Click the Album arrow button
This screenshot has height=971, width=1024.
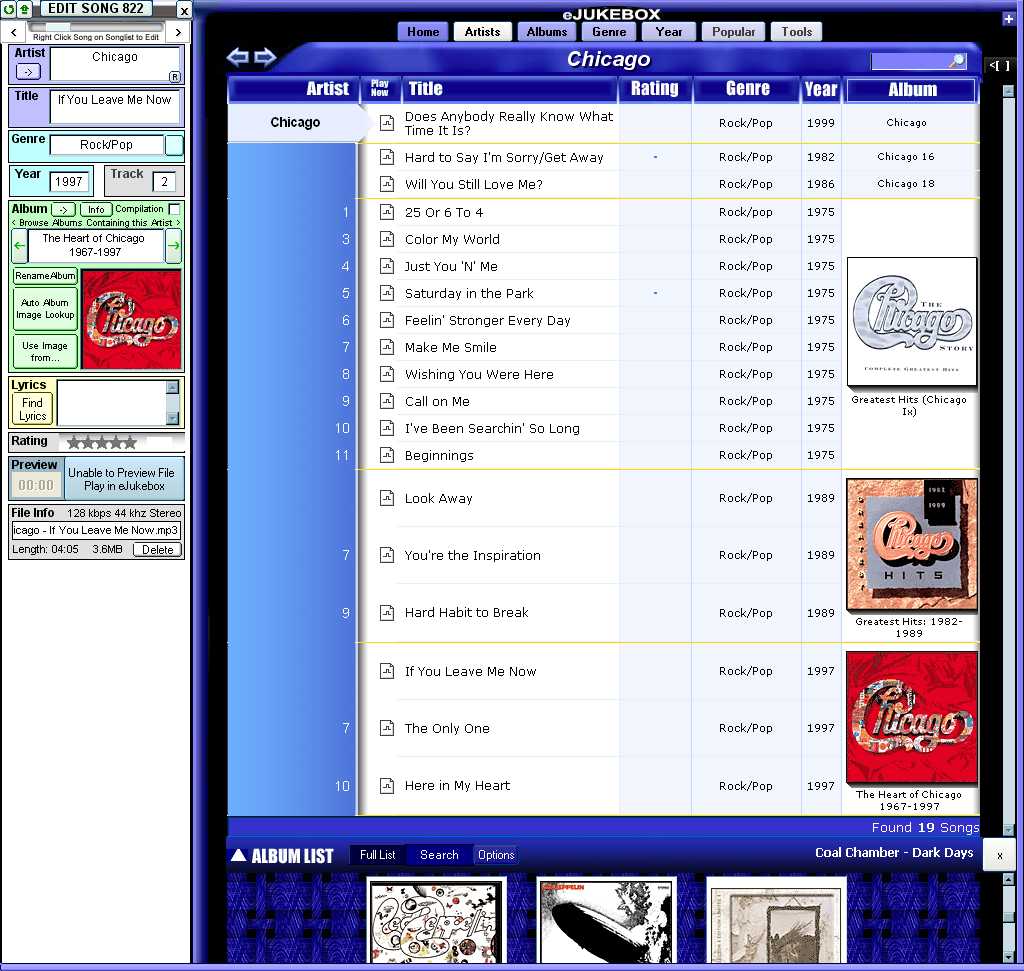(63, 210)
